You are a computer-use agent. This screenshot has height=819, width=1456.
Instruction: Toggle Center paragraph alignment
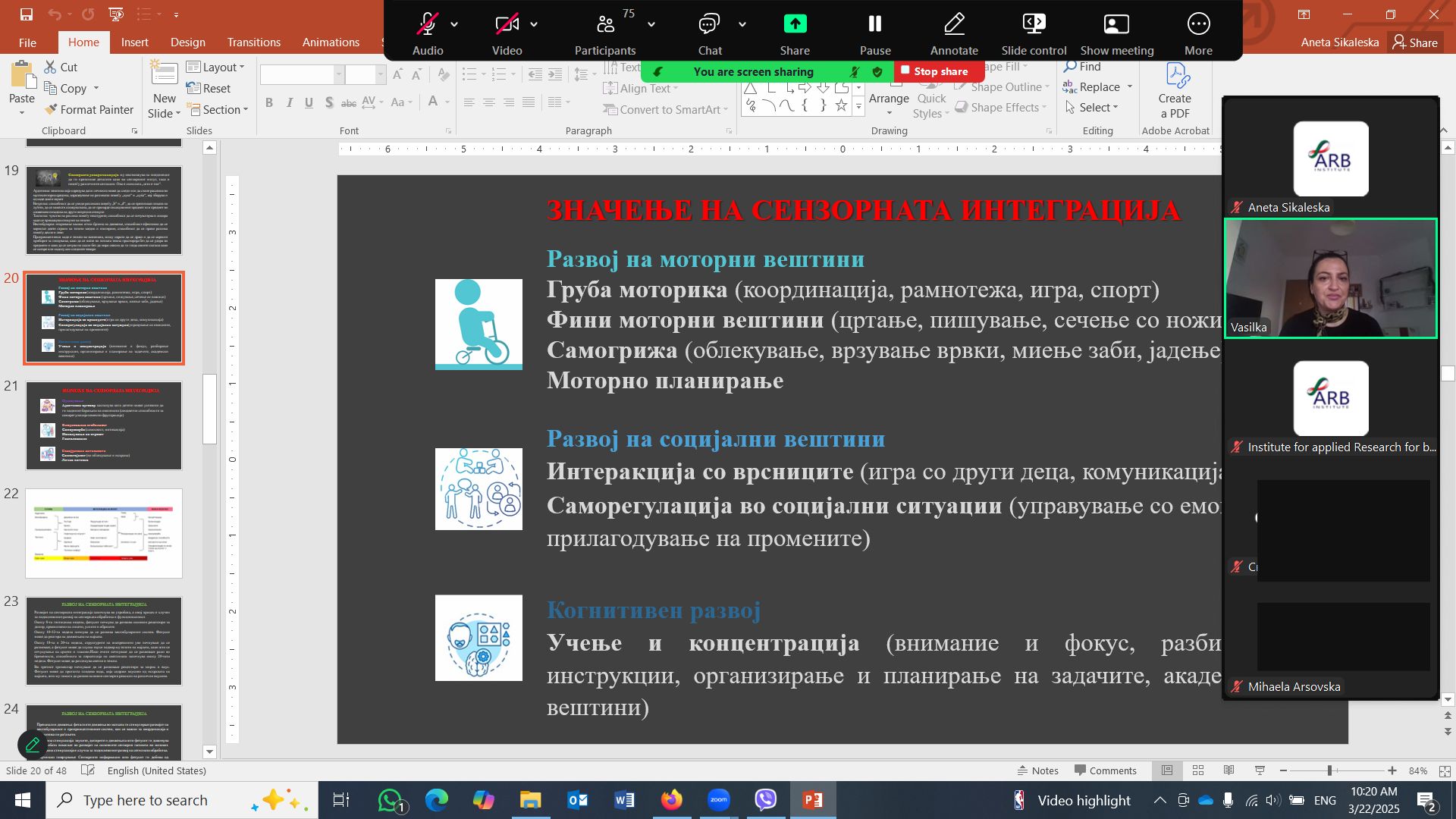[x=489, y=102]
